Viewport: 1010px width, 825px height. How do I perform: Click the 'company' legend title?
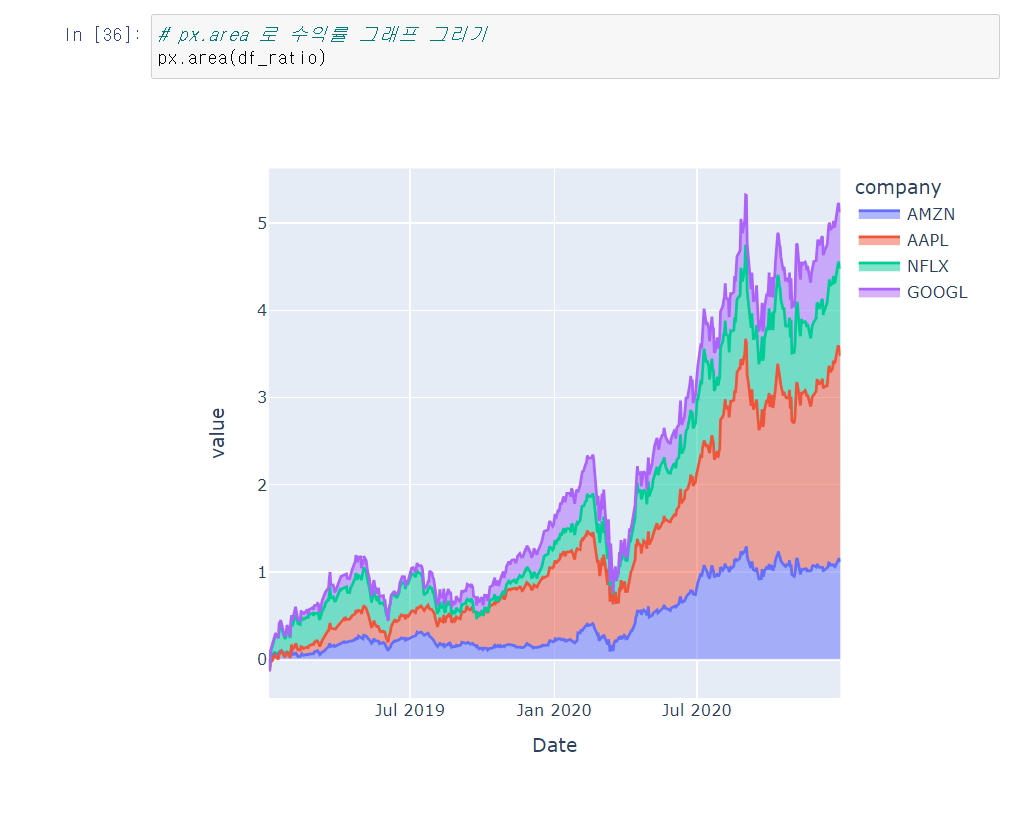[898, 187]
